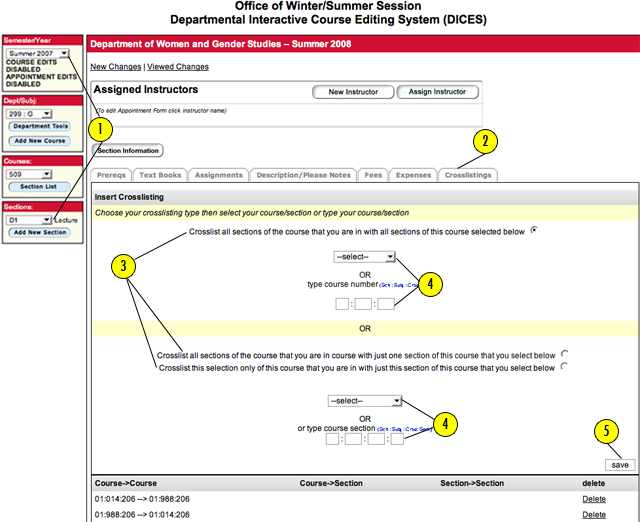
Task: Click the Add New Section button
Action: pyautogui.click(x=40, y=232)
